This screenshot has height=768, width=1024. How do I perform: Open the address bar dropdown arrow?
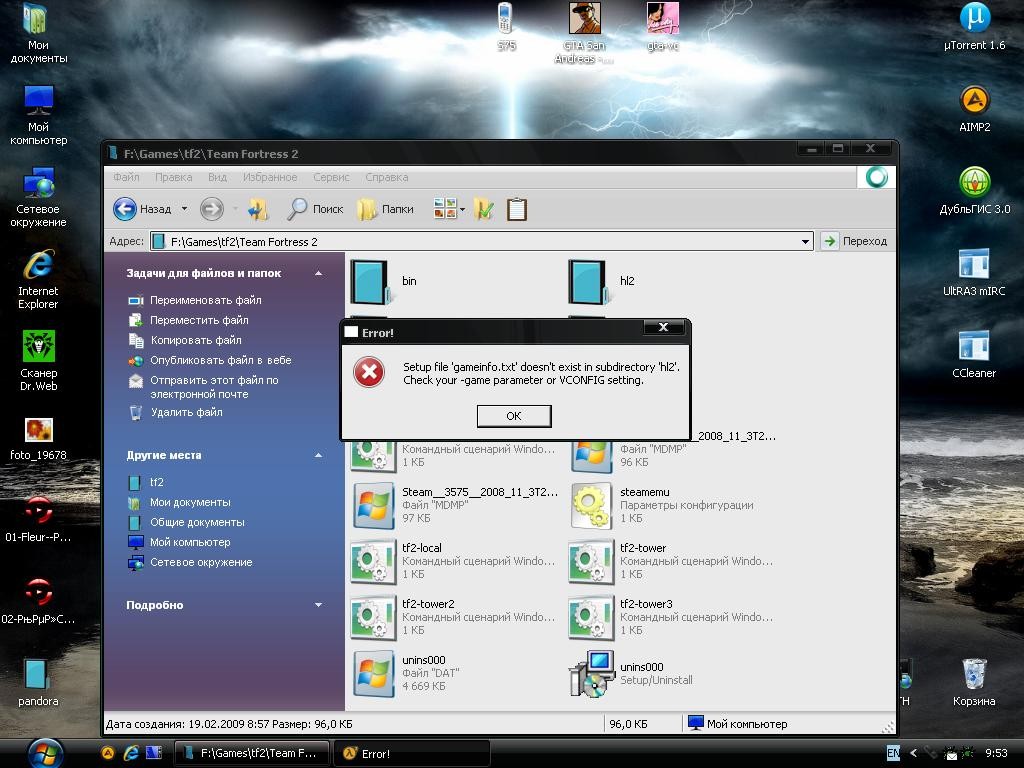[x=805, y=242]
